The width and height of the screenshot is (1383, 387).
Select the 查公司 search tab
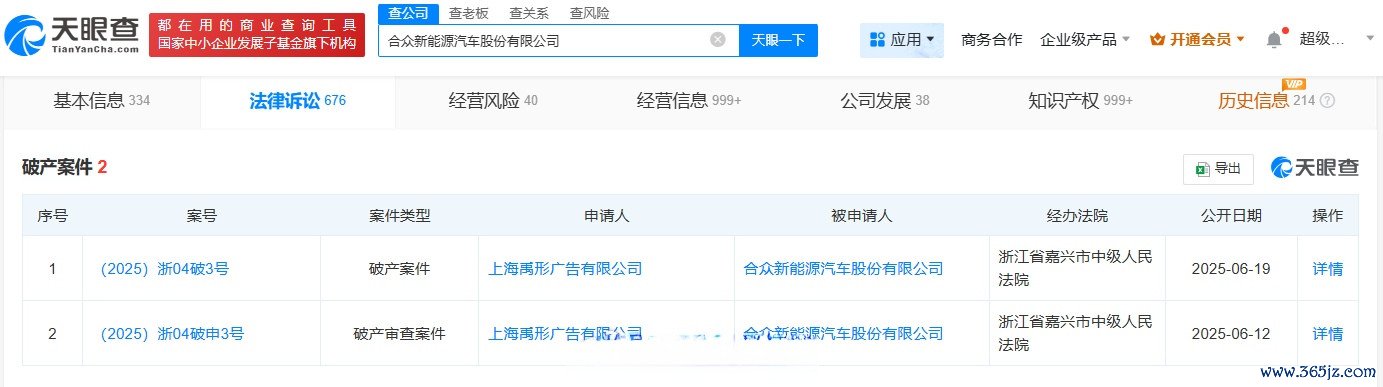tap(408, 13)
